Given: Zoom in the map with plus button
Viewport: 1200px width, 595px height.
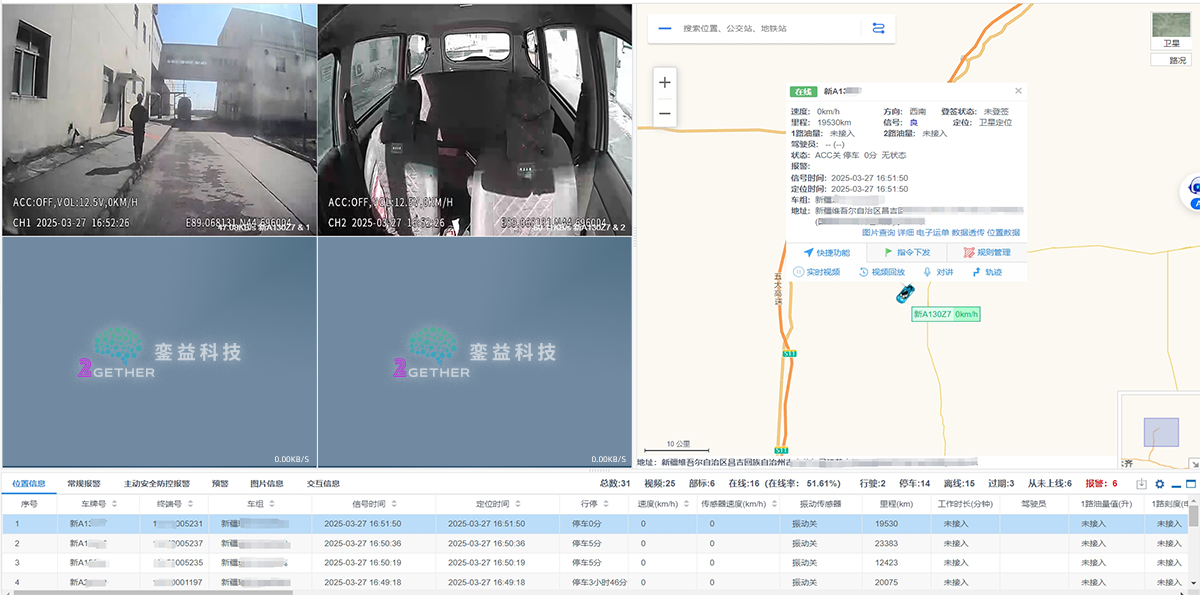Looking at the screenshot, I should click(x=665, y=82).
